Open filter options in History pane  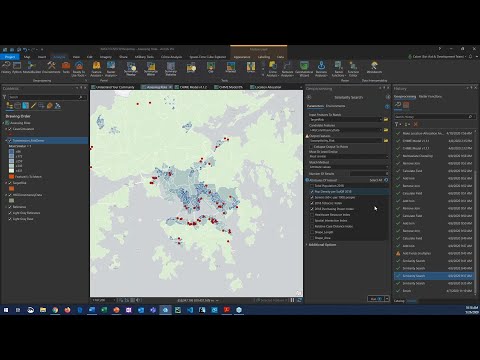(398, 124)
